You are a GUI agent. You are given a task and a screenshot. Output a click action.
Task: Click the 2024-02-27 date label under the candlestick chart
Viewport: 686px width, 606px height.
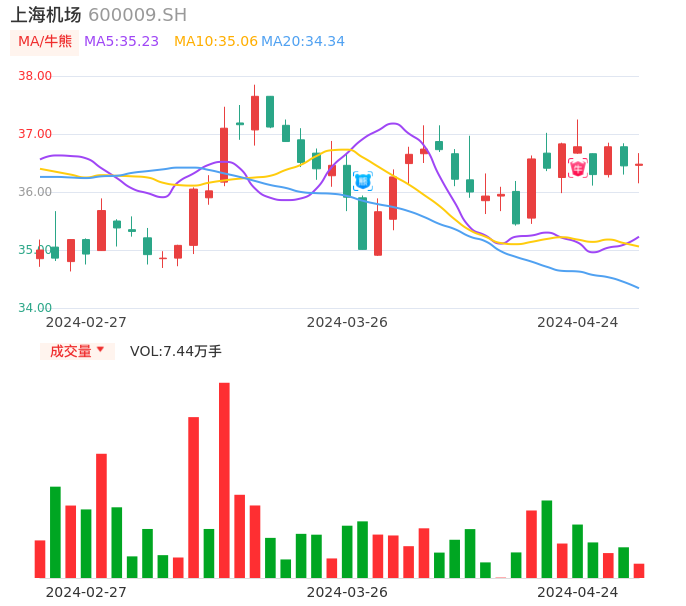tap(86, 322)
